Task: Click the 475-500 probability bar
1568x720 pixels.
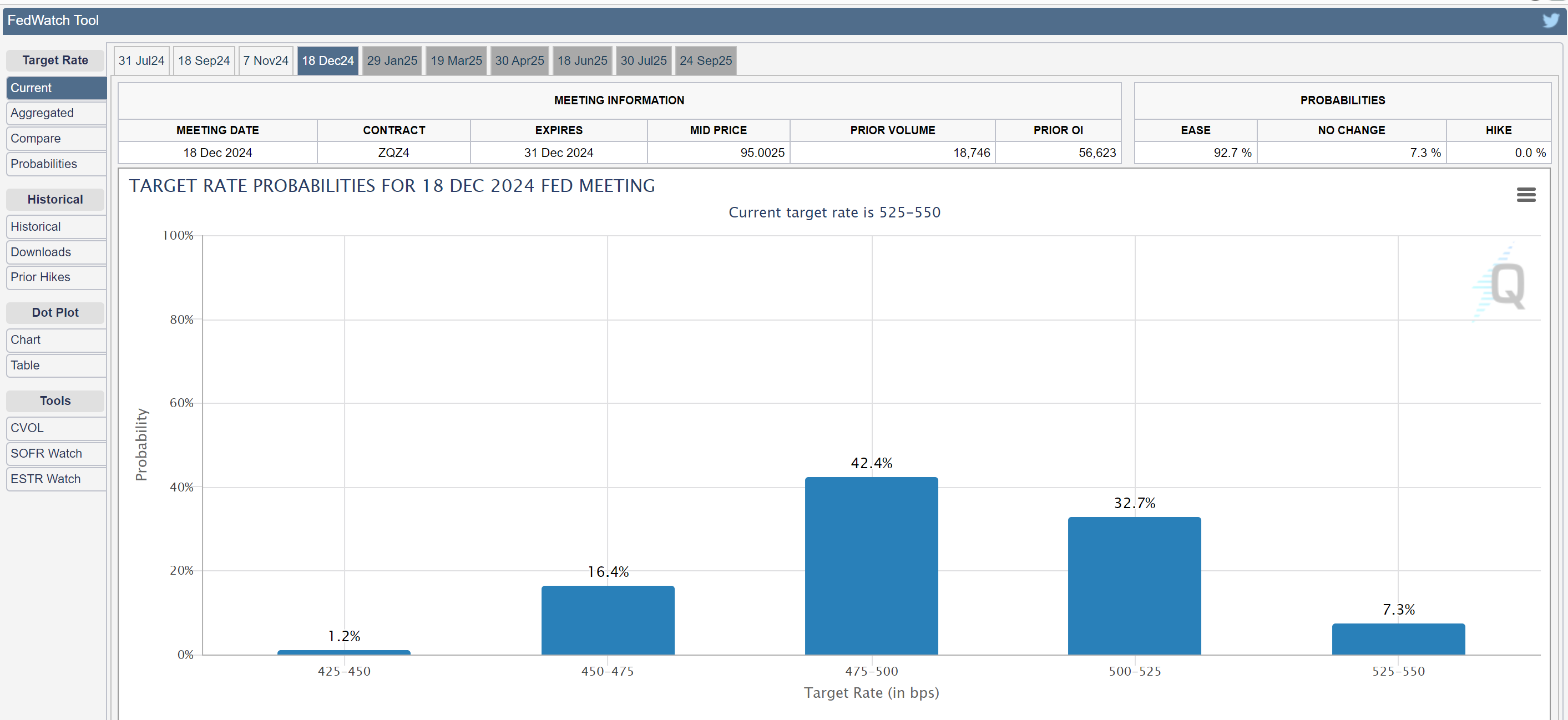Action: pos(871,566)
